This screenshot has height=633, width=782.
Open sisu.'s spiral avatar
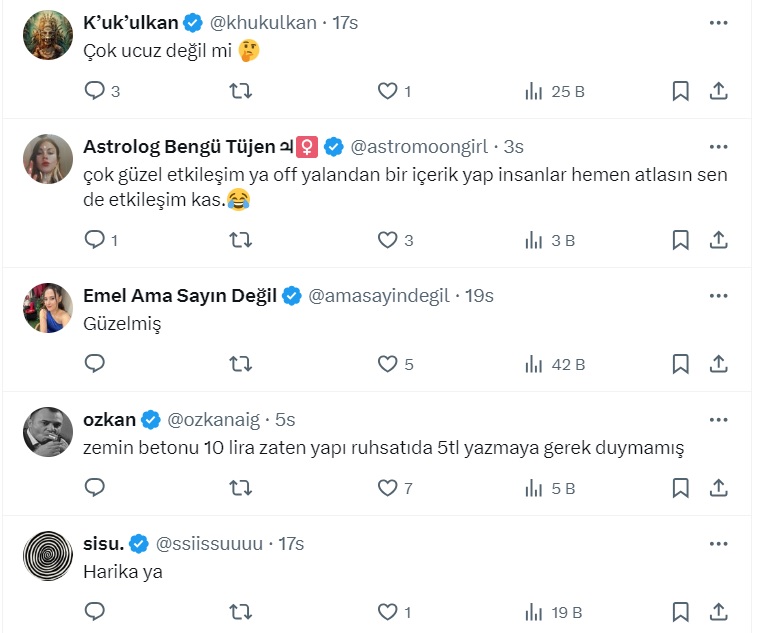[48, 556]
